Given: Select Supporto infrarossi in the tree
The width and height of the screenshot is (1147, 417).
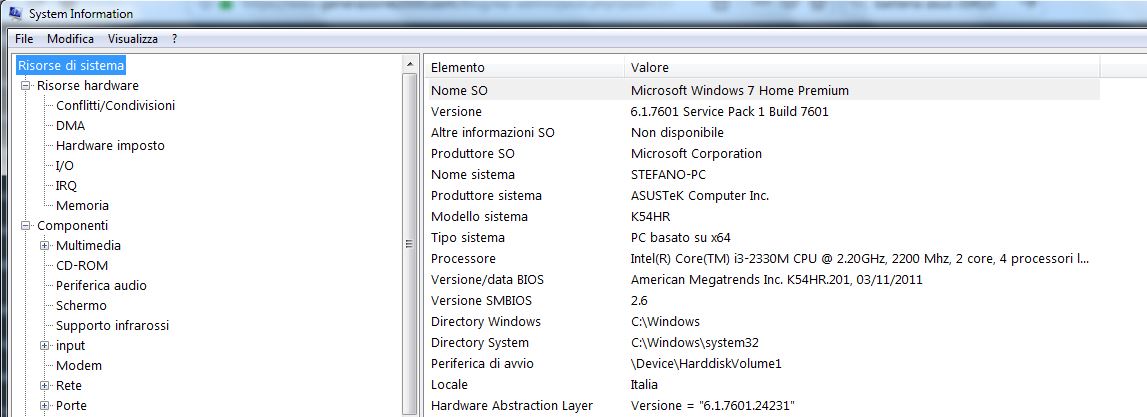Looking at the screenshot, I should 113,326.
